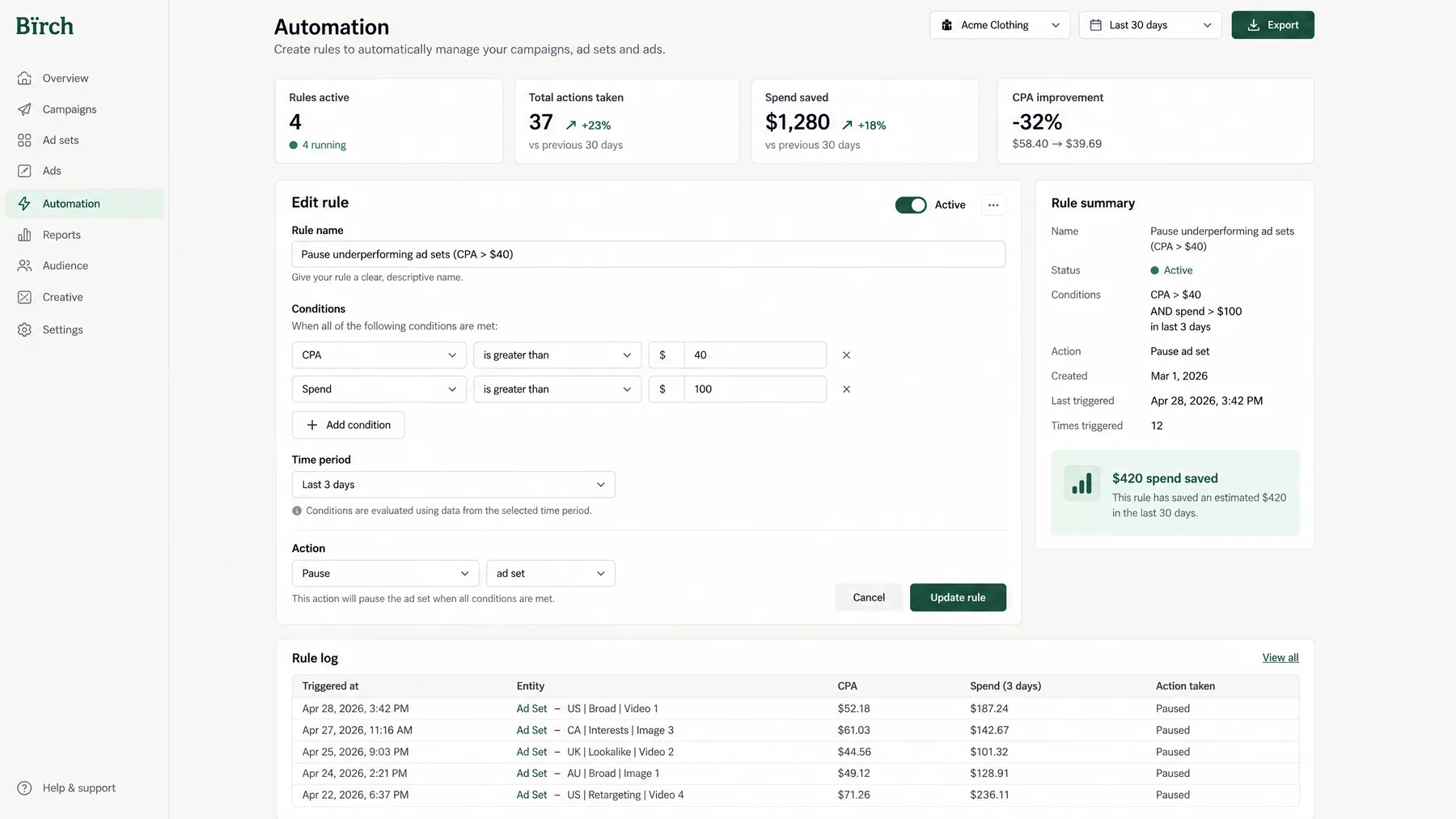Click the Spend value field containing 100
This screenshot has height=819, width=1456.
pos(756,389)
